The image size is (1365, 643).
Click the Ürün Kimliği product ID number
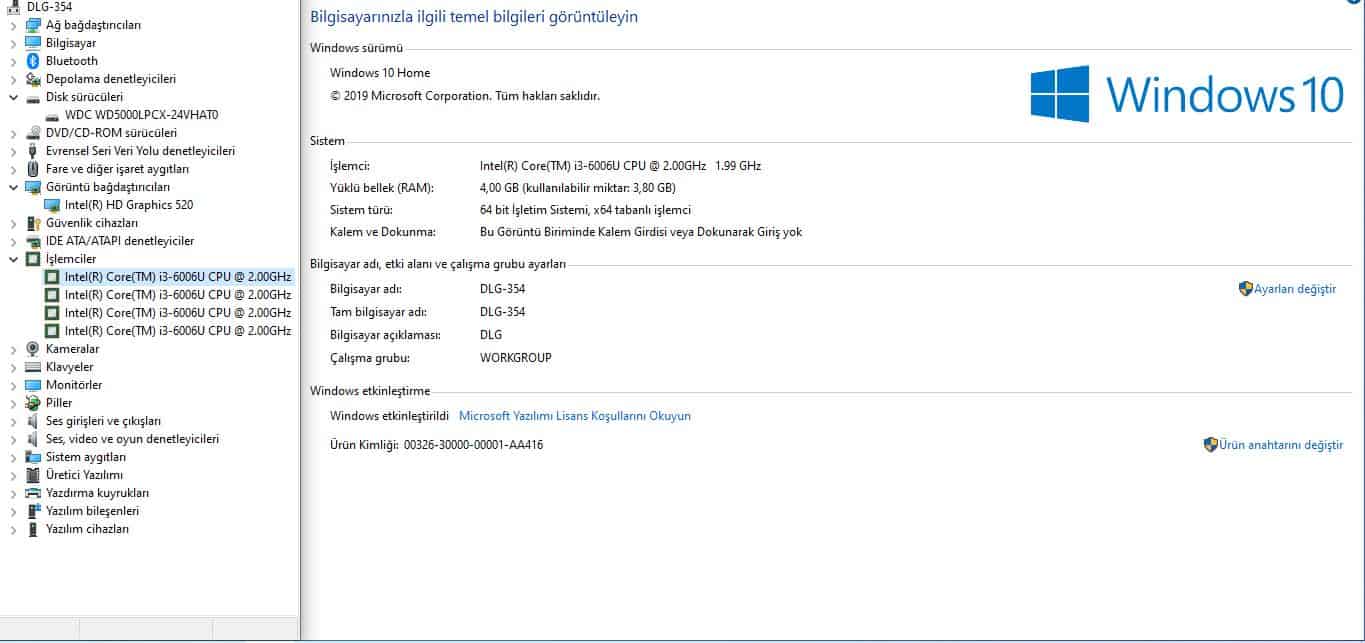[x=473, y=445]
